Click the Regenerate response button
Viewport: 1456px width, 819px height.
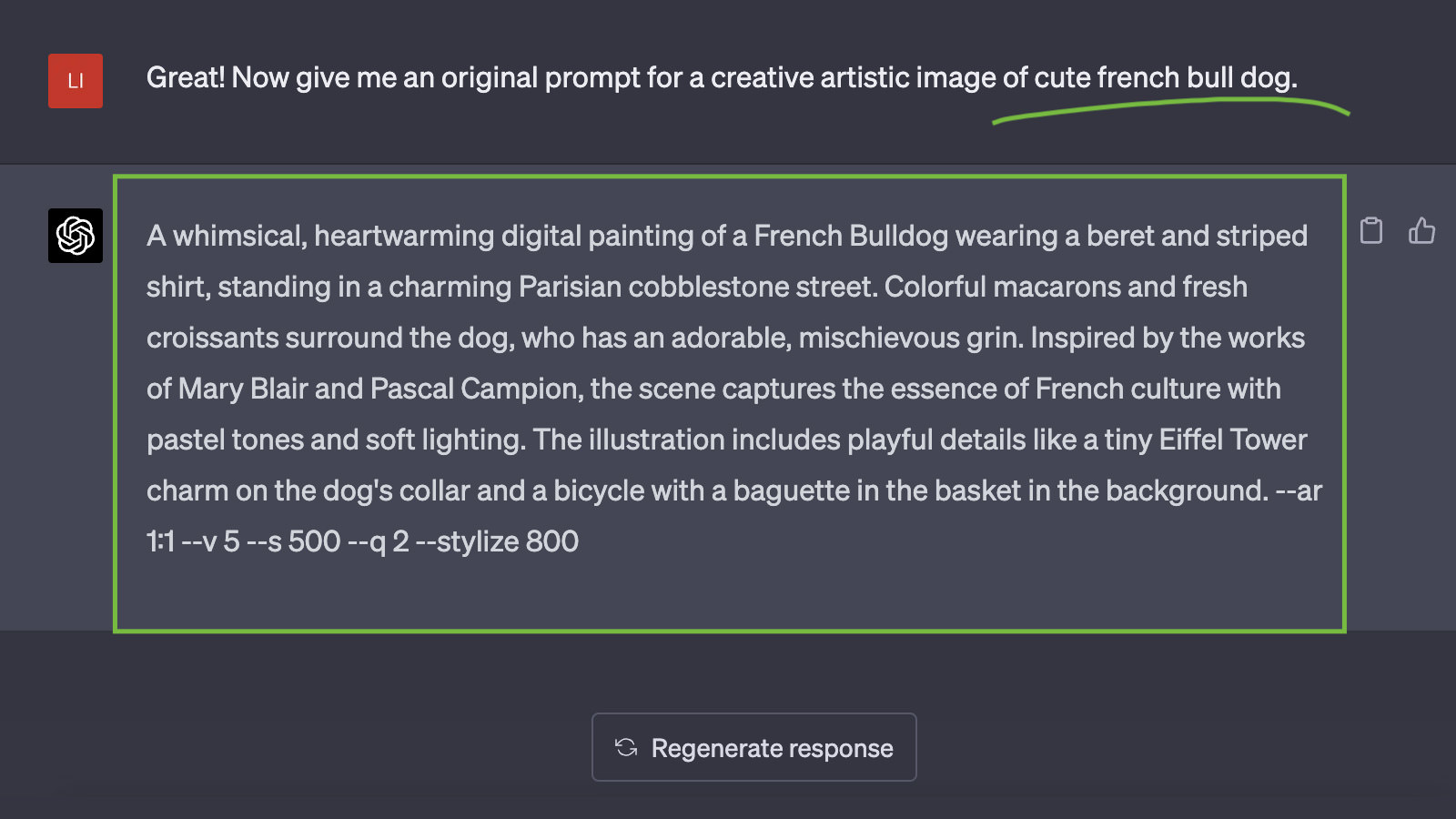click(x=753, y=747)
